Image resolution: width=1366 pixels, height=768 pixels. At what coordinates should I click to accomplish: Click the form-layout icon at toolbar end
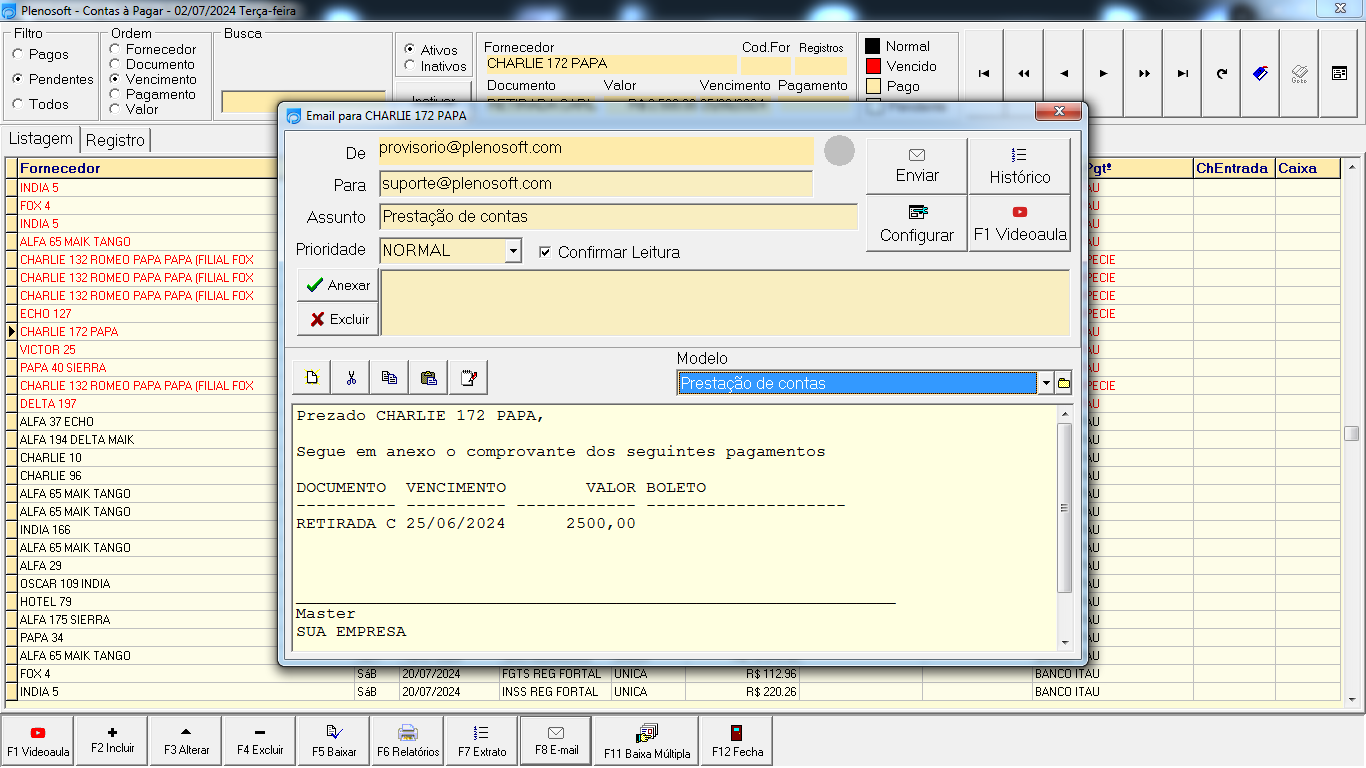coord(1338,73)
